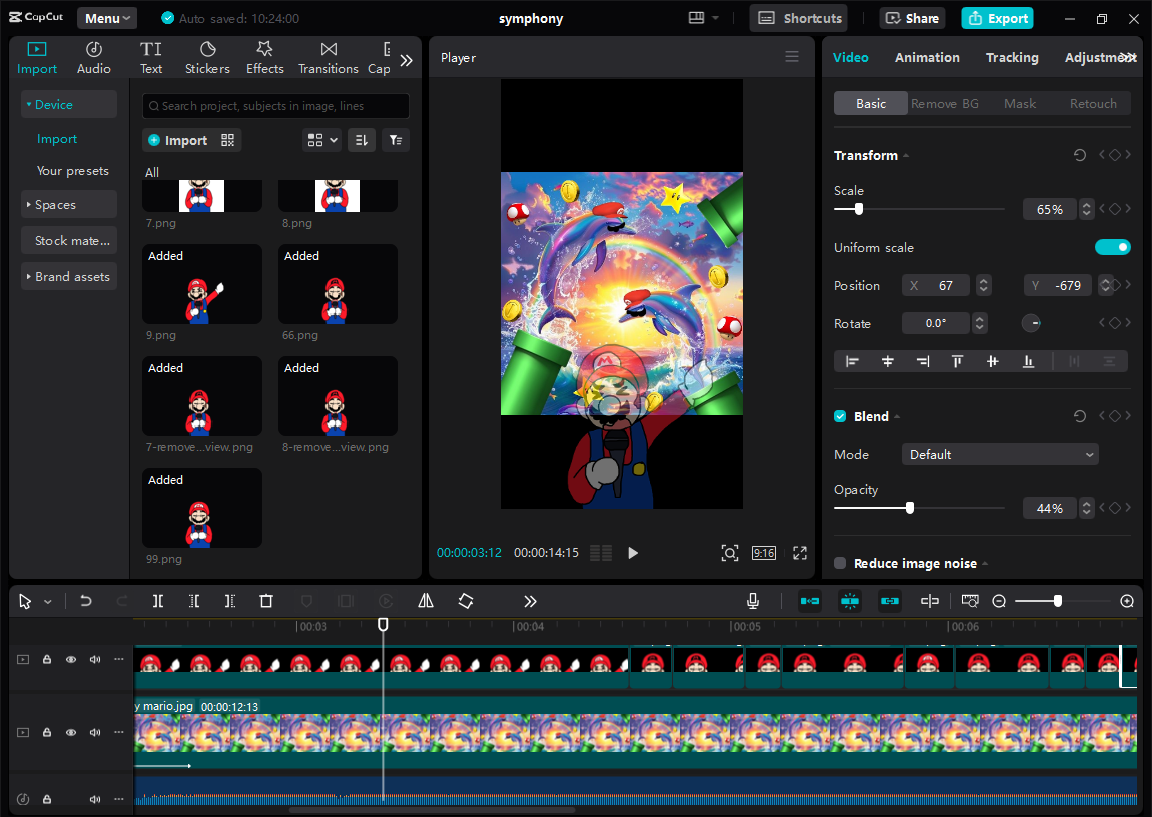Viewport: 1152px width, 817px height.
Task: Enter fullscreen preview in the Player
Action: 800,553
